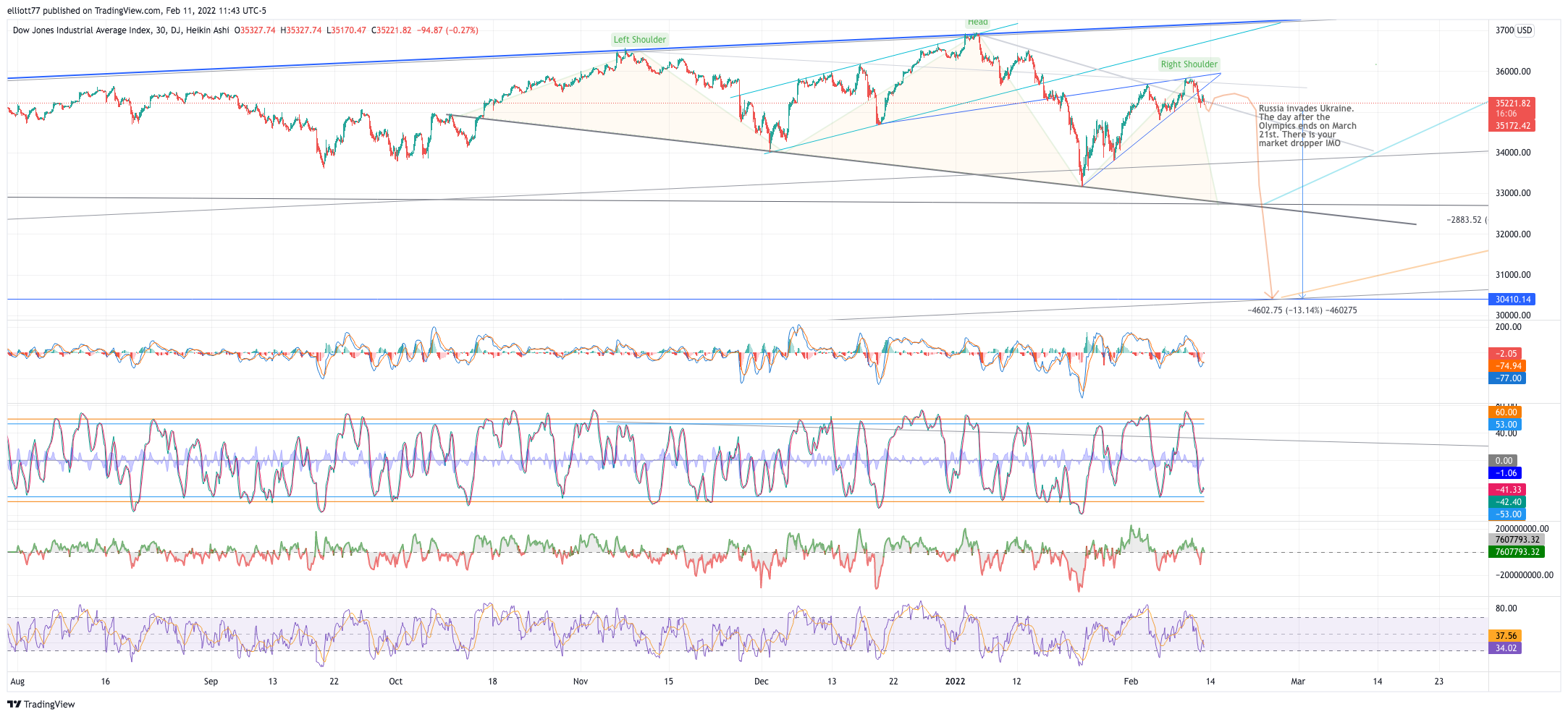Click the −4602.75 (−13.14%) measurement label

1302,310
